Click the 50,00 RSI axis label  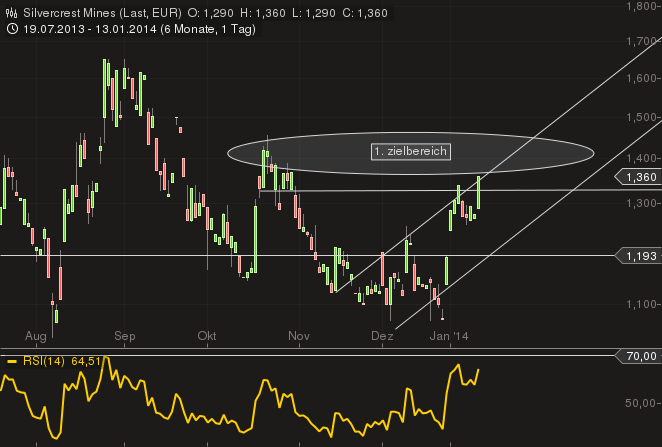tap(641, 403)
